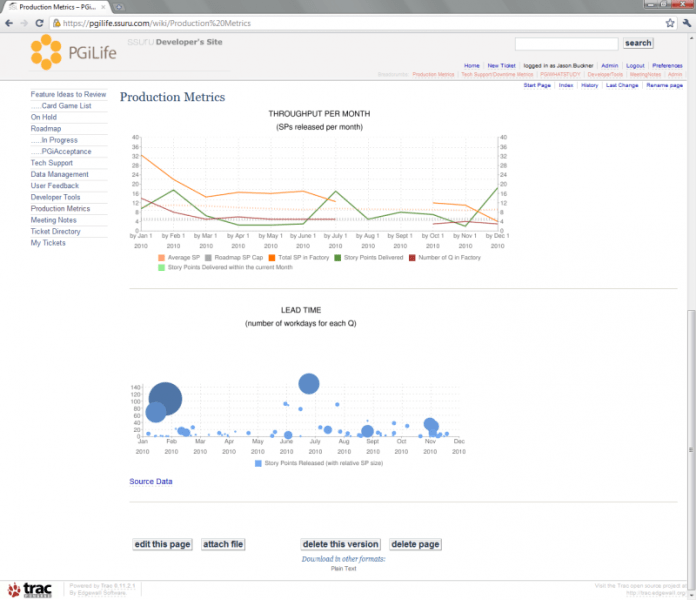Click the Roadmap SP Cap legend swatch
This screenshot has width=696, height=600.
click(208, 258)
